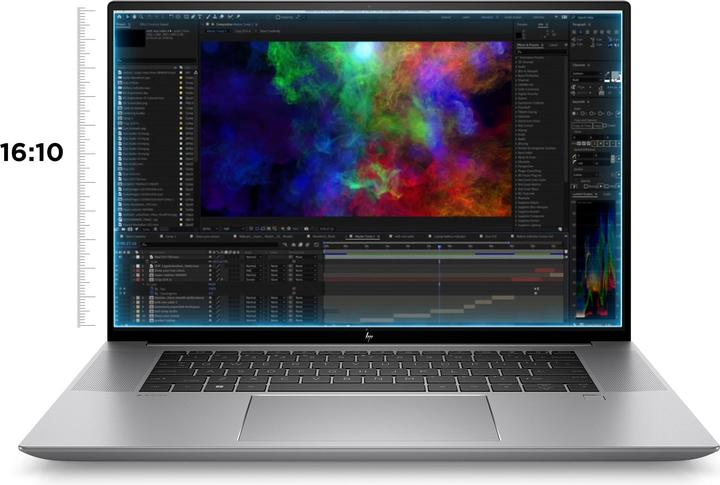
Task: Click the Project panel search field
Action: pos(157,60)
